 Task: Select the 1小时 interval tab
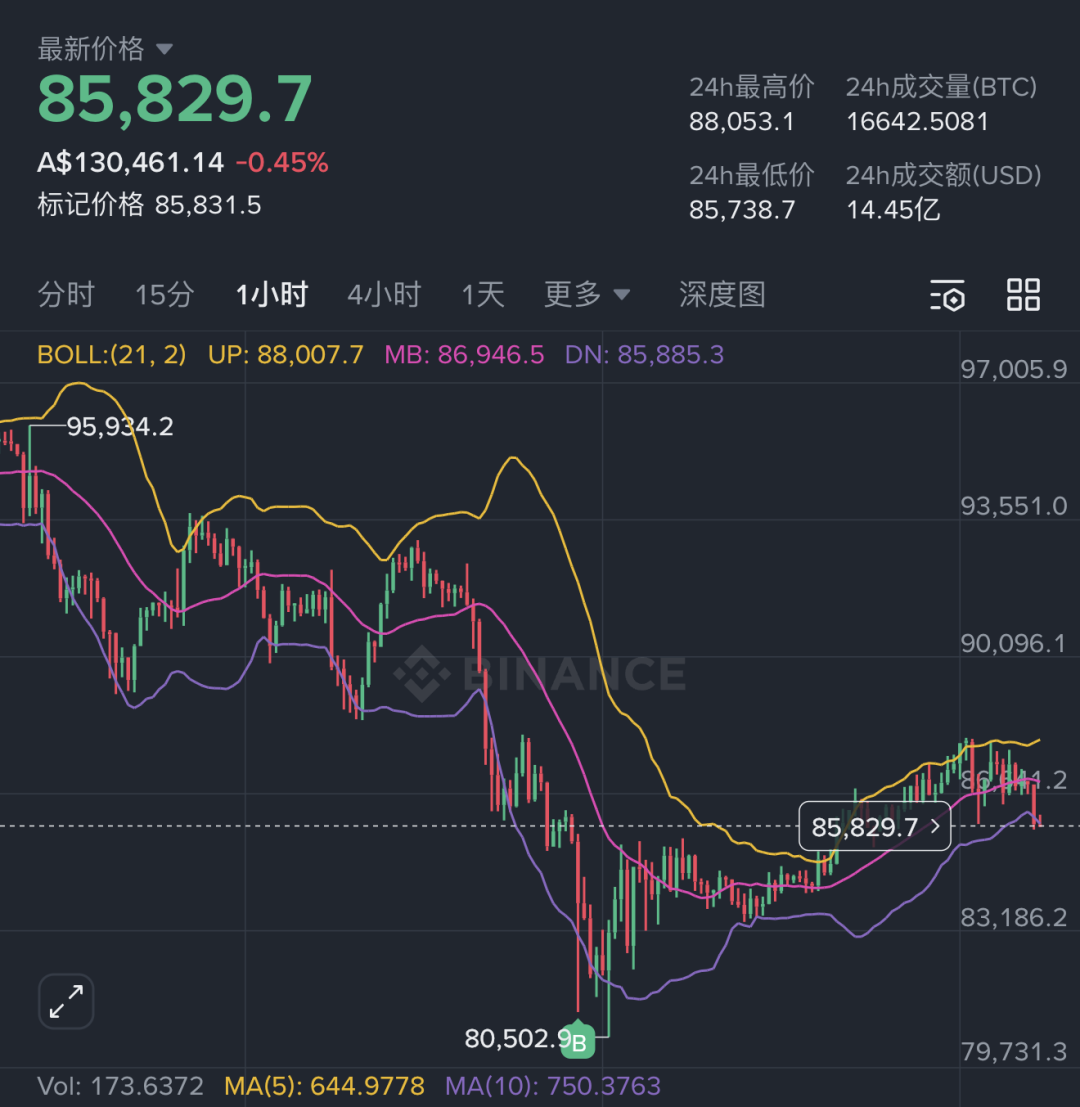tap(272, 295)
